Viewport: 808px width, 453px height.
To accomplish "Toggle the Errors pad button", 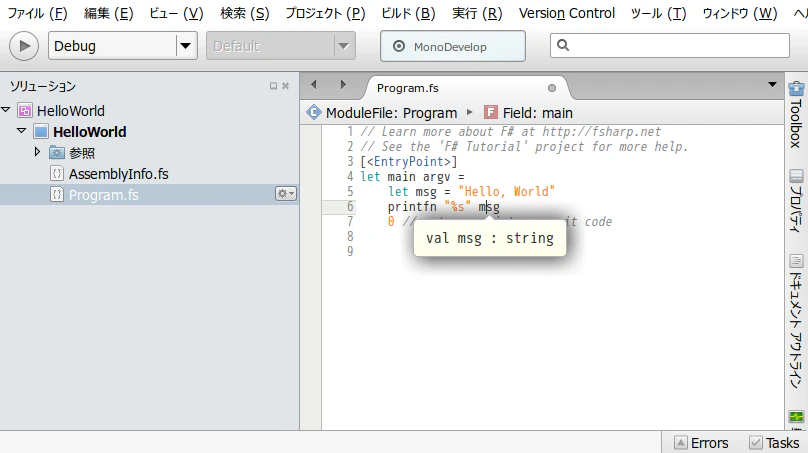I will point(701,443).
